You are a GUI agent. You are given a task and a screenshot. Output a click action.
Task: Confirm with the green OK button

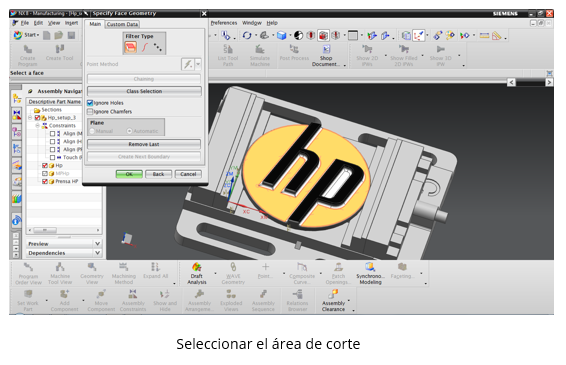pyautogui.click(x=129, y=174)
